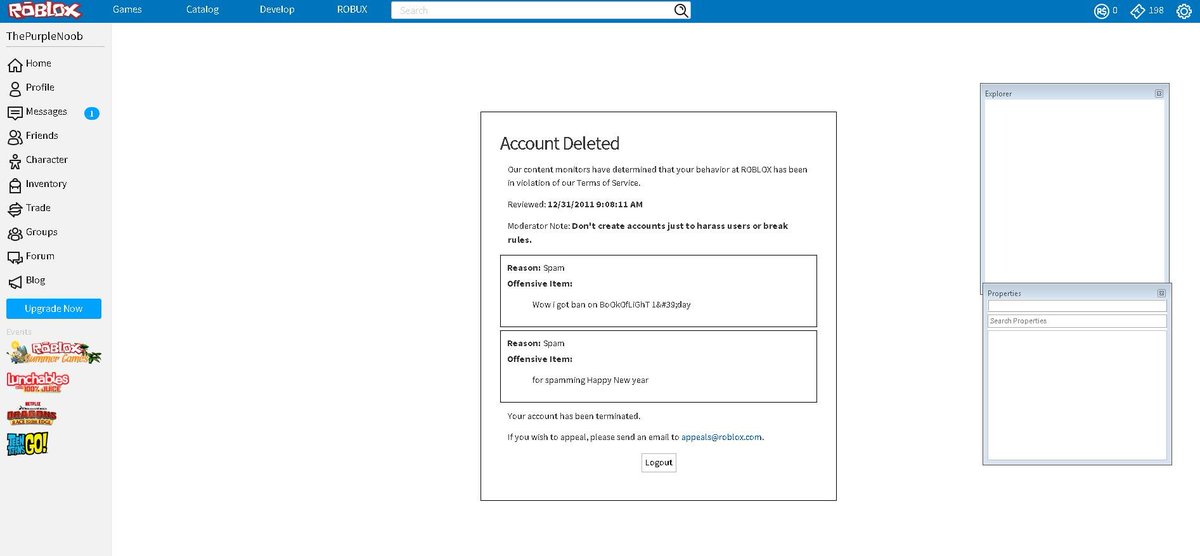The image size is (1200, 556).
Task: Click the Properties panel title
Action: 1004,293
